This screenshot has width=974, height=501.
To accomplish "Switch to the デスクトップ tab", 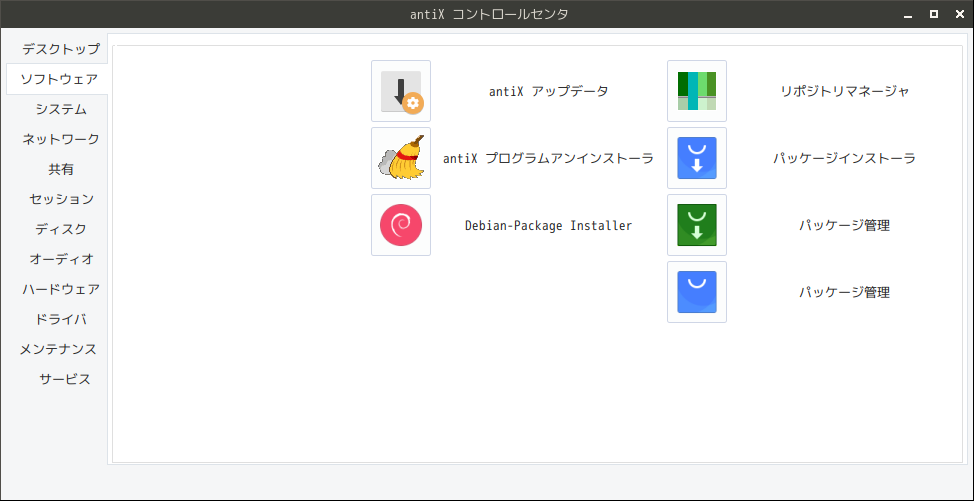I will (x=60, y=48).
